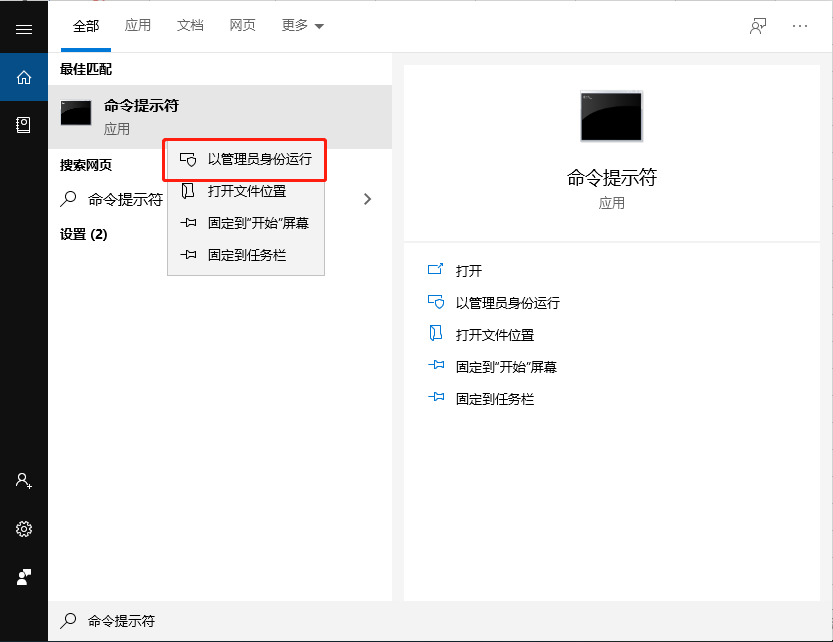The width and height of the screenshot is (833, 642).
Task: Expand the chevron next to 命令提示符 web result
Action: tap(367, 198)
